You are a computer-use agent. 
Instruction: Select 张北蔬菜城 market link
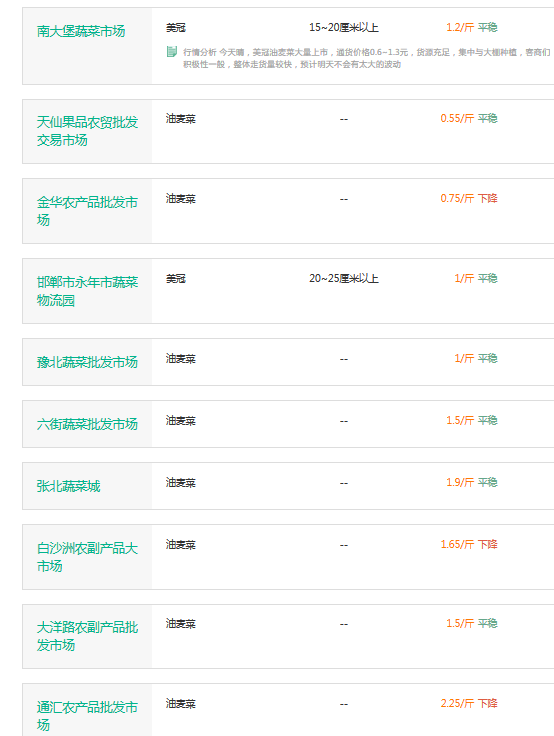tap(69, 486)
